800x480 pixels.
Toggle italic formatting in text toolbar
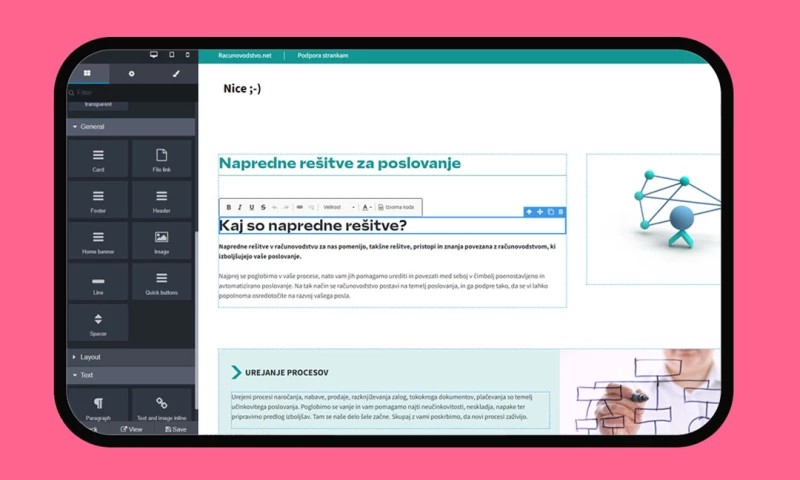[x=239, y=207]
